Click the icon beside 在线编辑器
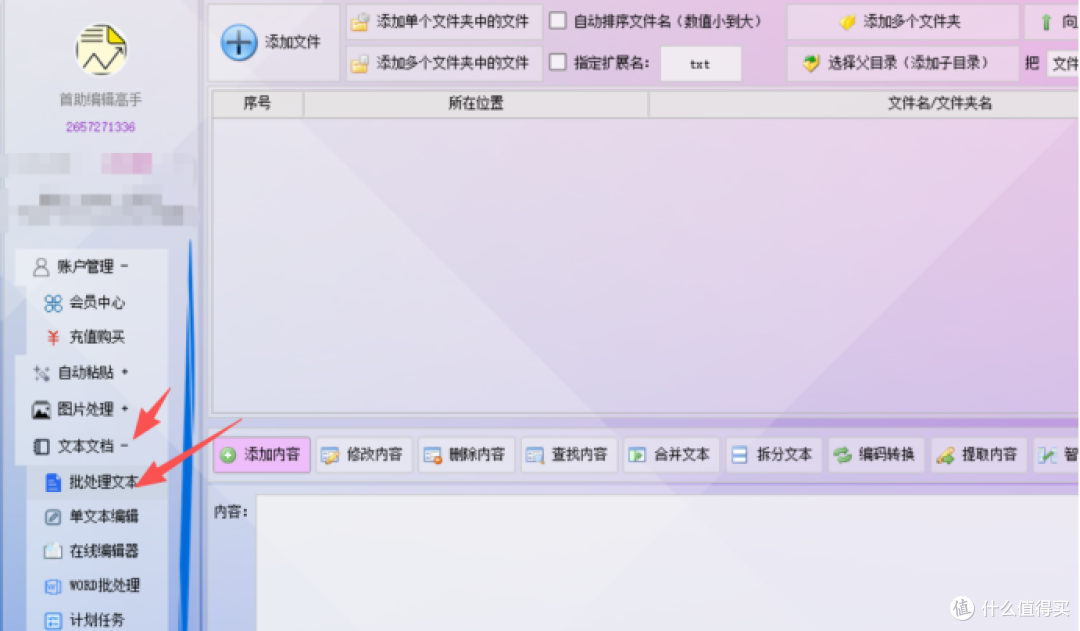 (x=53, y=551)
